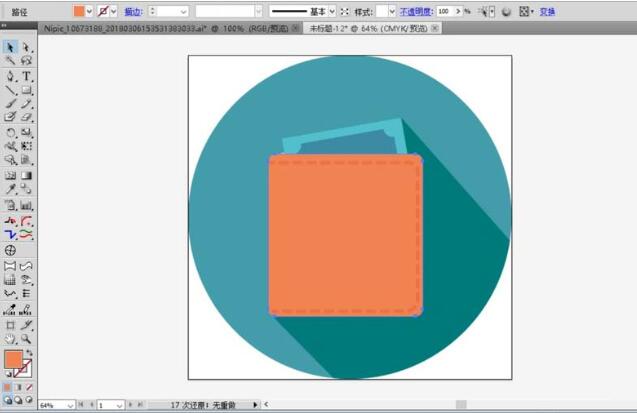Viewport: 637px width, 413px height.
Task: Open the stroke color dropdown arrow
Action: click(114, 11)
